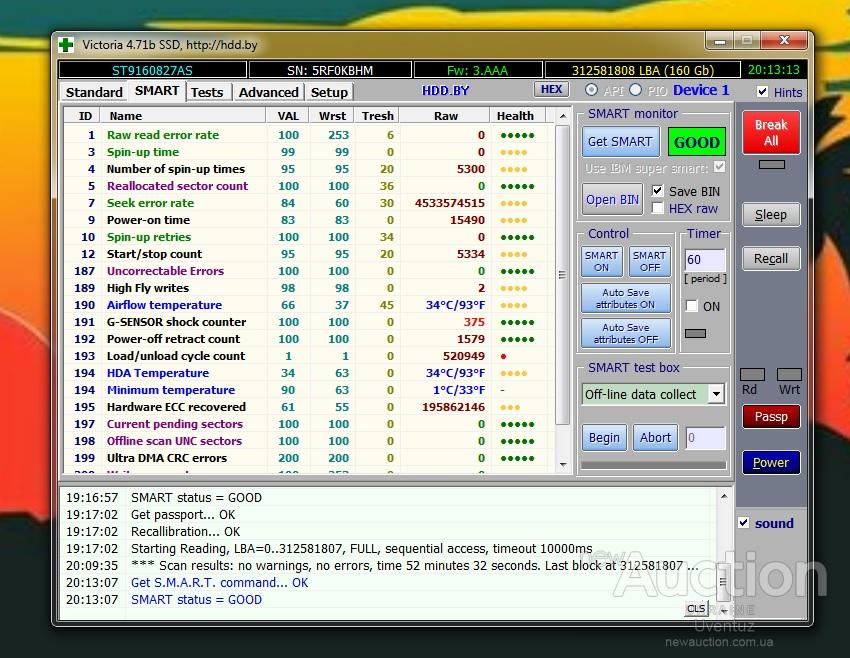This screenshot has width=850, height=658.
Task: Select the Reallocated sector count row
Action: [308, 186]
